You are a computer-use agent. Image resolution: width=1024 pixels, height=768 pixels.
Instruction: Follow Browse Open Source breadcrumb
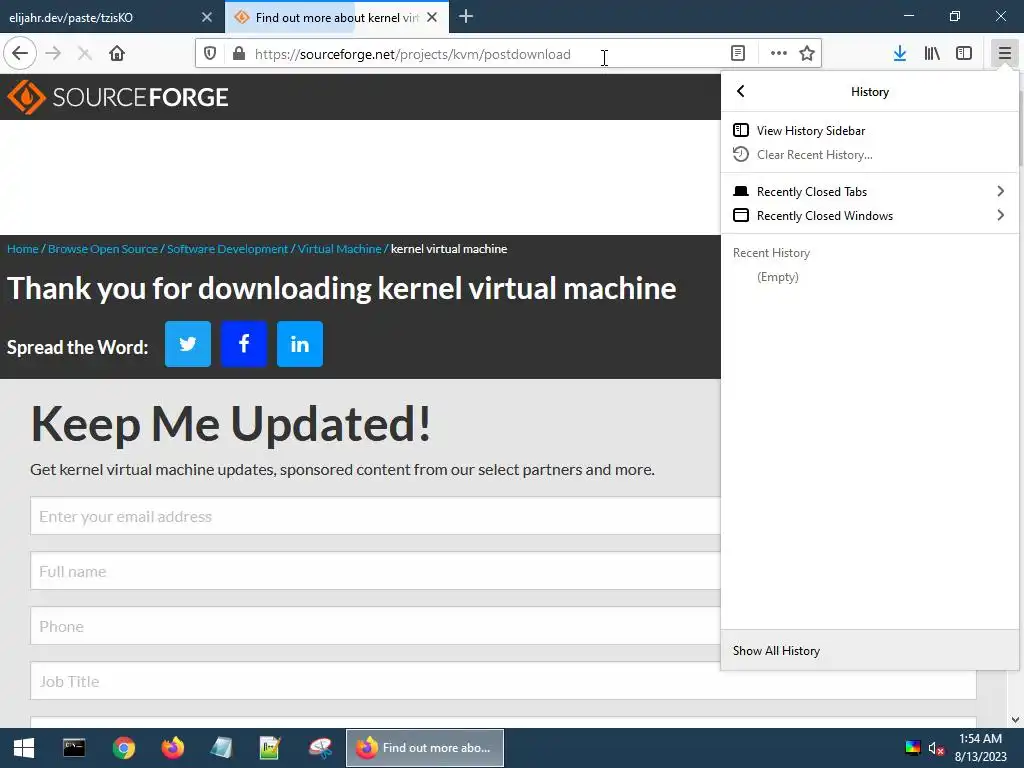click(103, 249)
